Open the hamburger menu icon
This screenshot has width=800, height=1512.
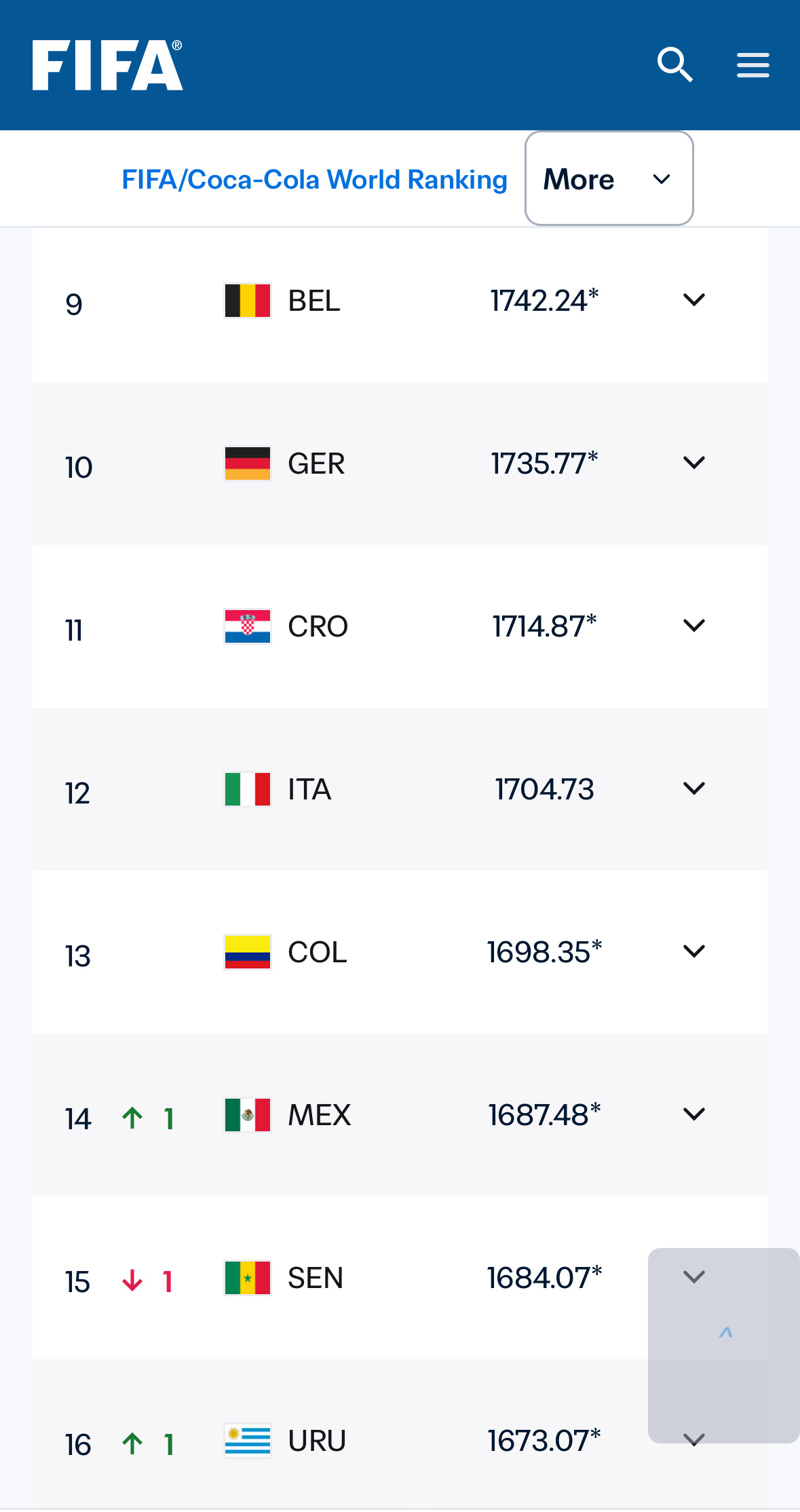[x=753, y=65]
